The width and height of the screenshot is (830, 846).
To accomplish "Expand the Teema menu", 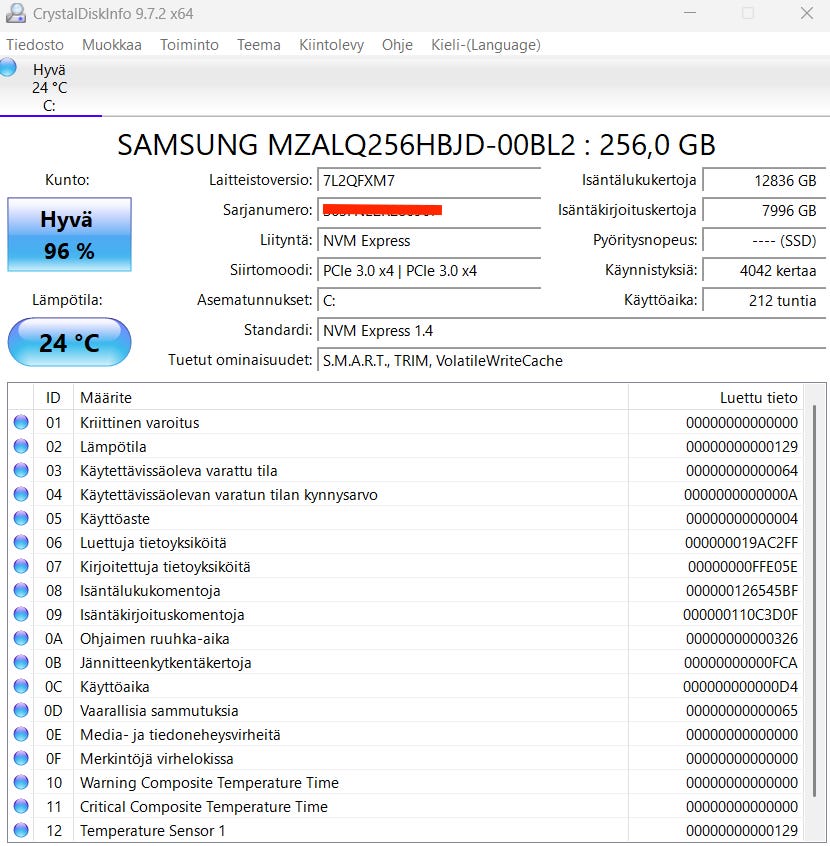I will tap(259, 45).
